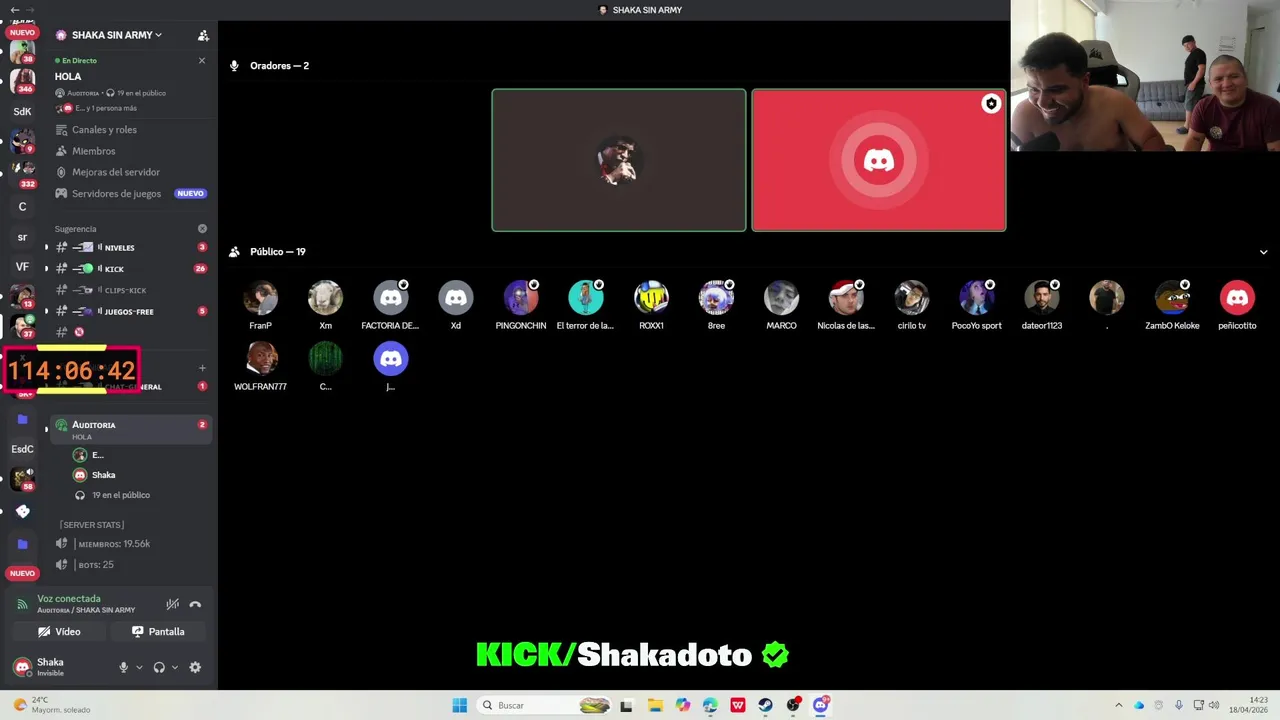Click audience member Nicolas de las... avatar

point(846,298)
